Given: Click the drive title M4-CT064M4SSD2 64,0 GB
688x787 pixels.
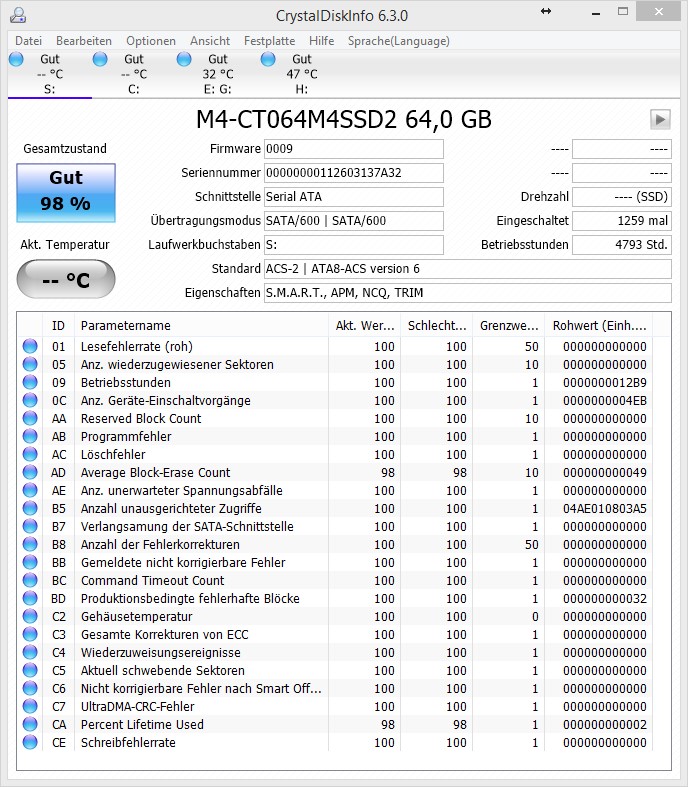Looking at the screenshot, I should [344, 119].
